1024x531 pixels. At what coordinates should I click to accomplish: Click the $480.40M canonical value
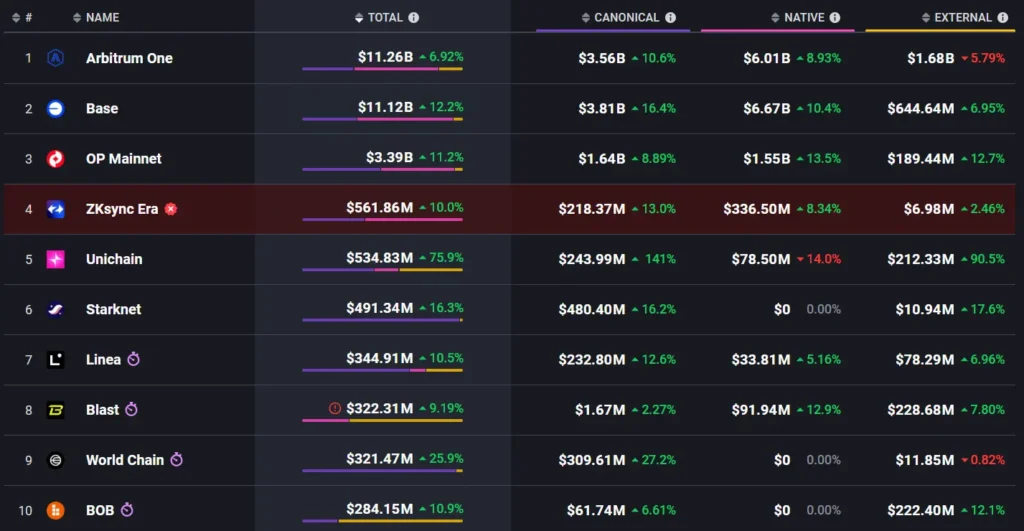pyautogui.click(x=592, y=310)
